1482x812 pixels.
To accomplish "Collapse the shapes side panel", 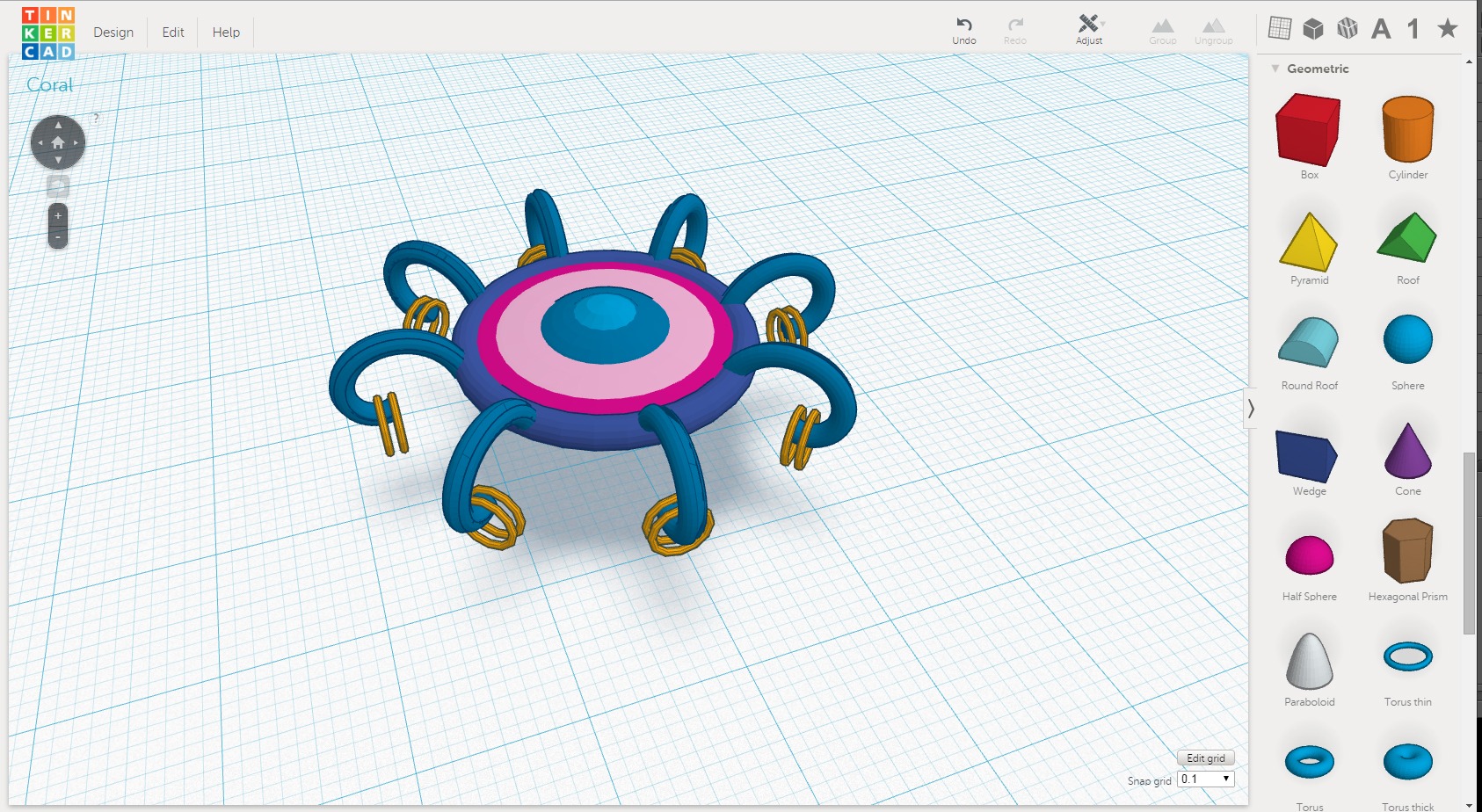I will click(1251, 409).
